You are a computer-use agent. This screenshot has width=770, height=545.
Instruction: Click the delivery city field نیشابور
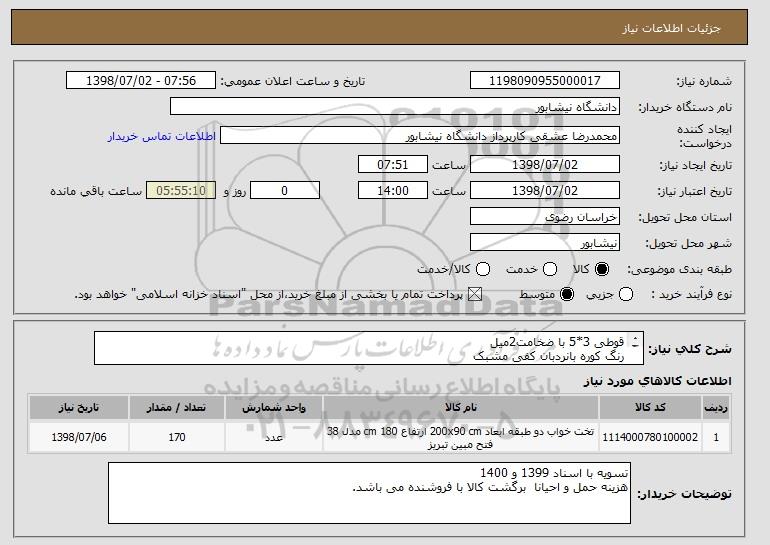[x=545, y=243]
